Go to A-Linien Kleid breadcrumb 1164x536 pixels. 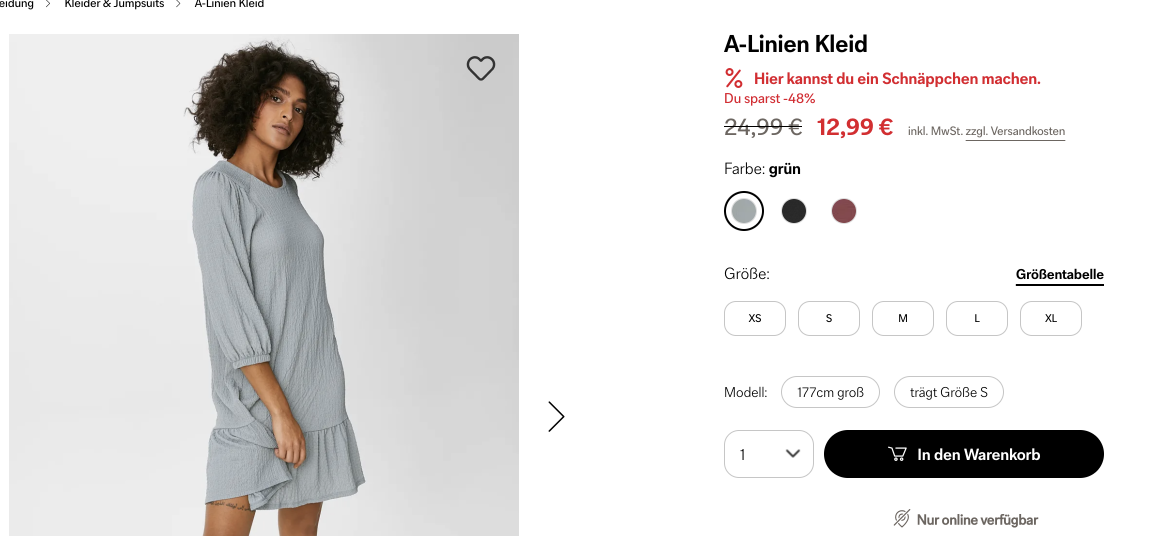(x=229, y=4)
